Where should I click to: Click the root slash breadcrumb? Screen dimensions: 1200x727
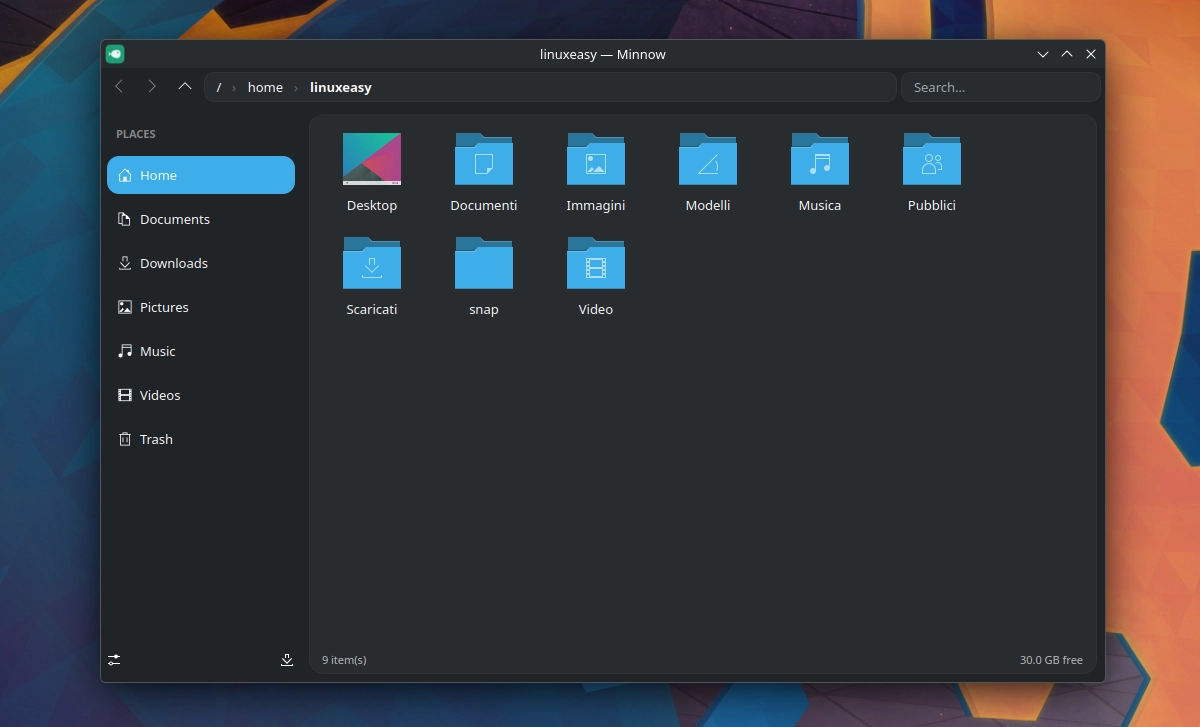pyautogui.click(x=219, y=87)
